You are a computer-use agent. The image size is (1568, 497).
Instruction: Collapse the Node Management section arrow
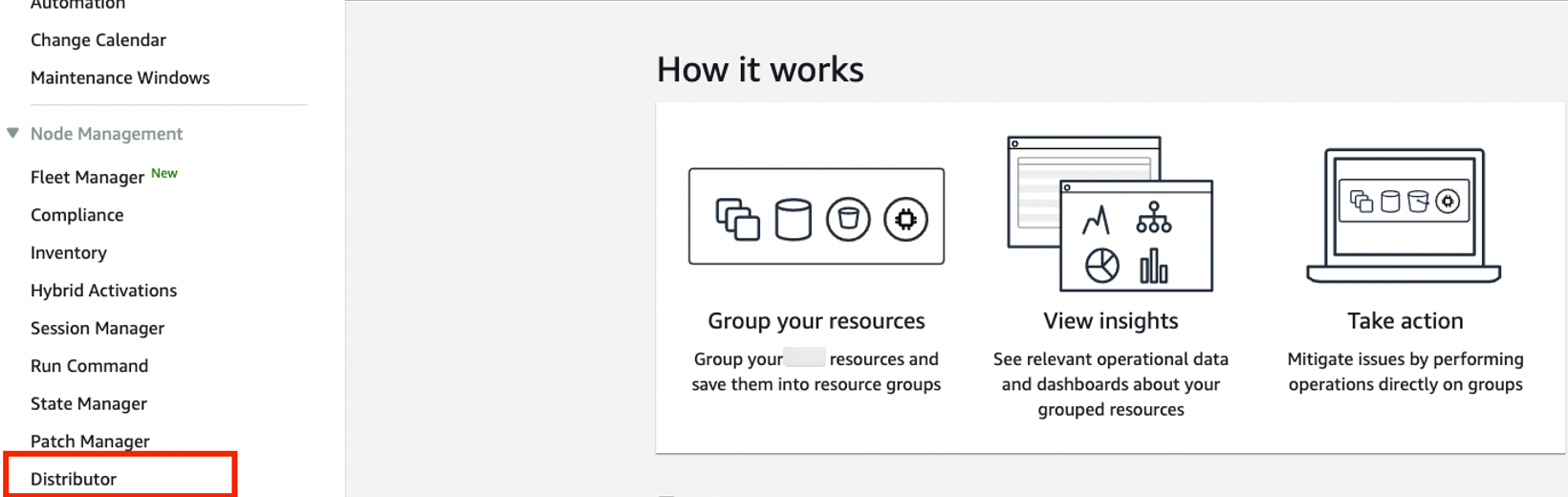pos(12,134)
